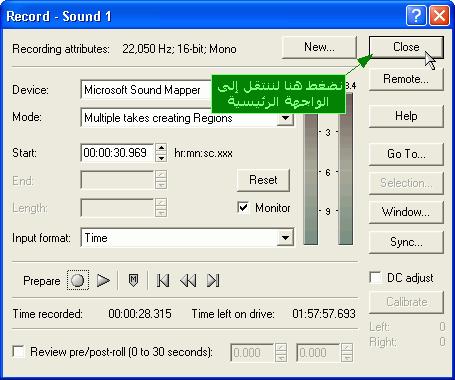Viewport: 455px width, 380px height.
Task: Click the disabled Calibrate button
Action: [406, 302]
